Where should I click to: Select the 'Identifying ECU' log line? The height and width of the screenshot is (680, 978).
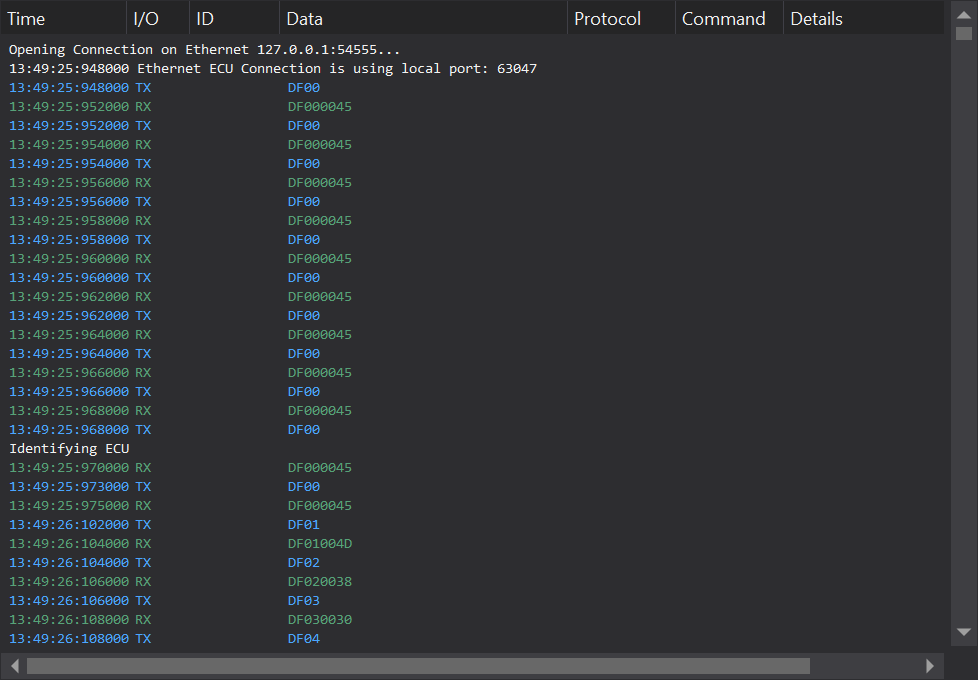point(69,449)
